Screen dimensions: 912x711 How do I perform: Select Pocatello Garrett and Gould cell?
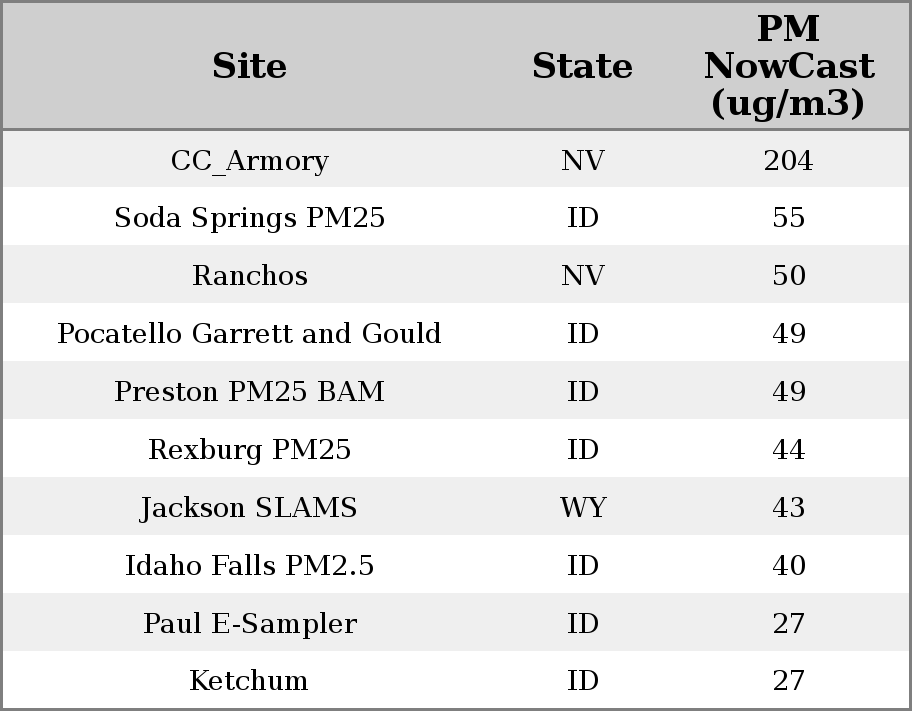pos(249,333)
